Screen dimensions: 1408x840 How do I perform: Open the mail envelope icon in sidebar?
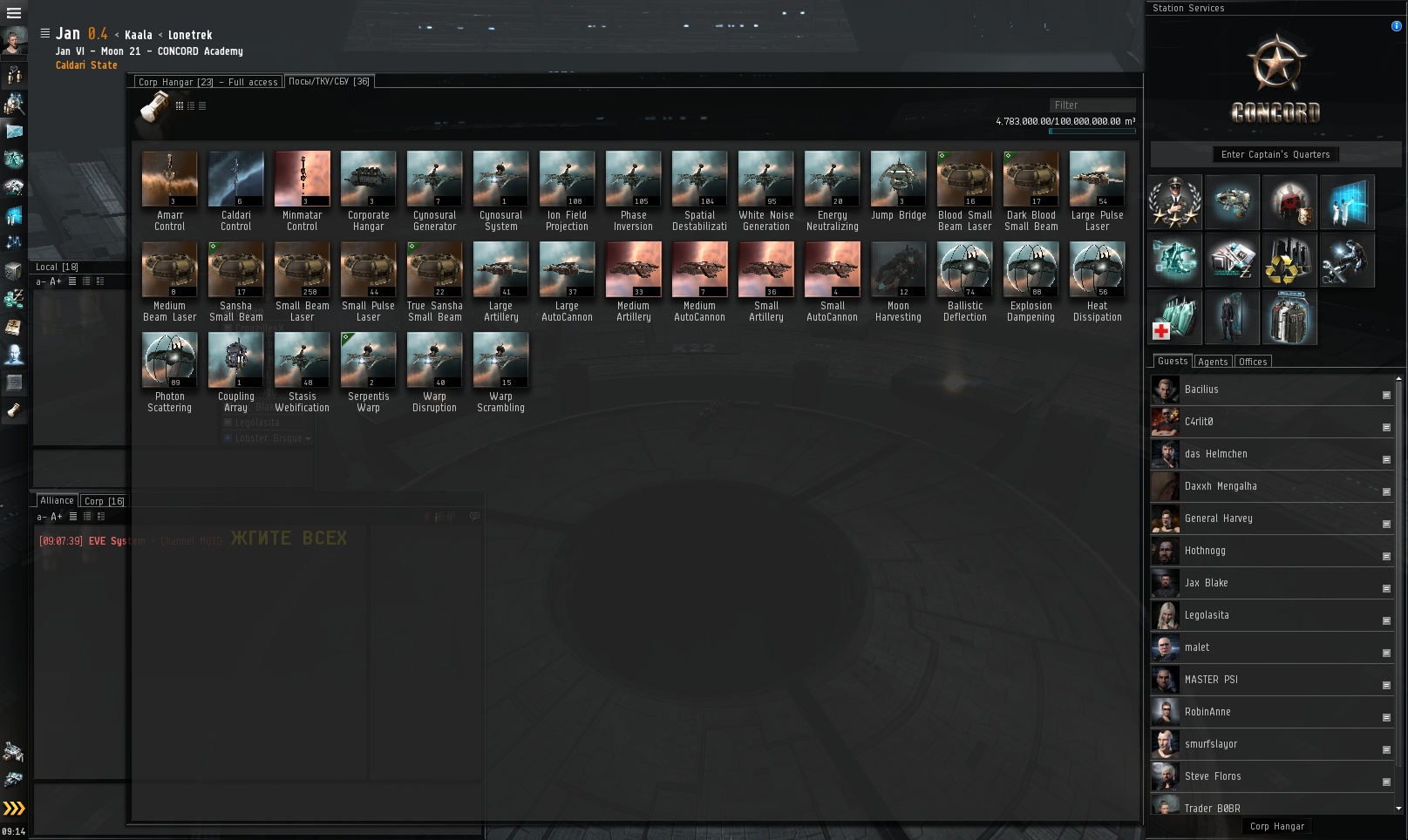pos(14,132)
